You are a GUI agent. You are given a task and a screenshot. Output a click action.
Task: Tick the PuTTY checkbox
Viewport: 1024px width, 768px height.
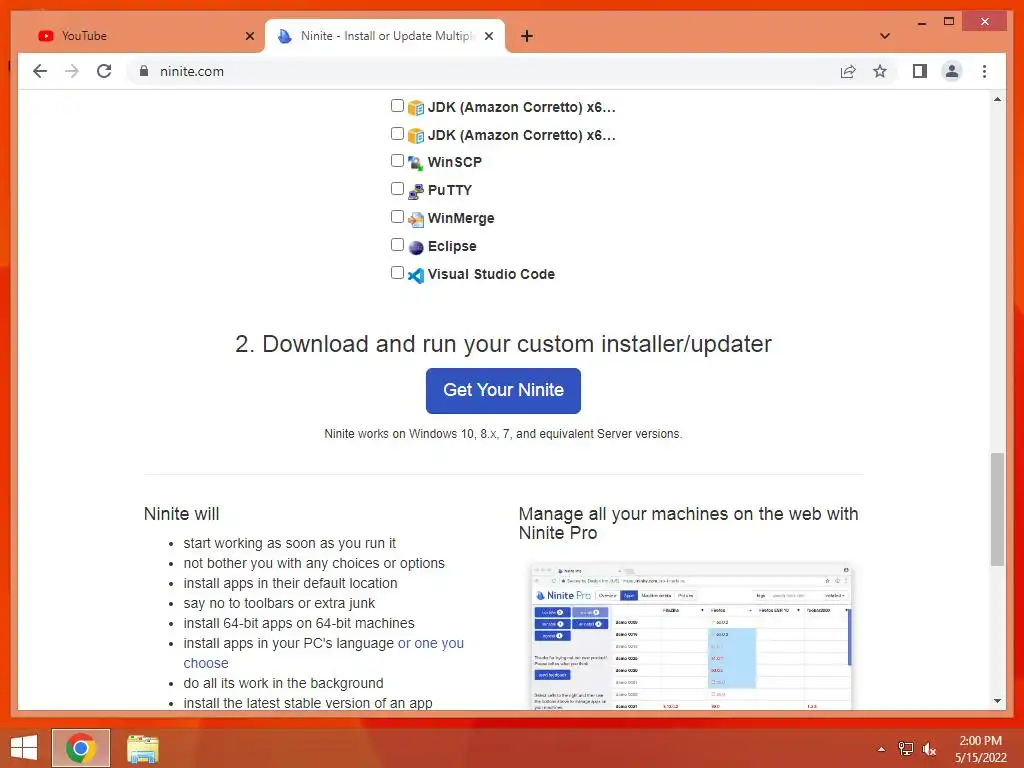pyautogui.click(x=397, y=189)
